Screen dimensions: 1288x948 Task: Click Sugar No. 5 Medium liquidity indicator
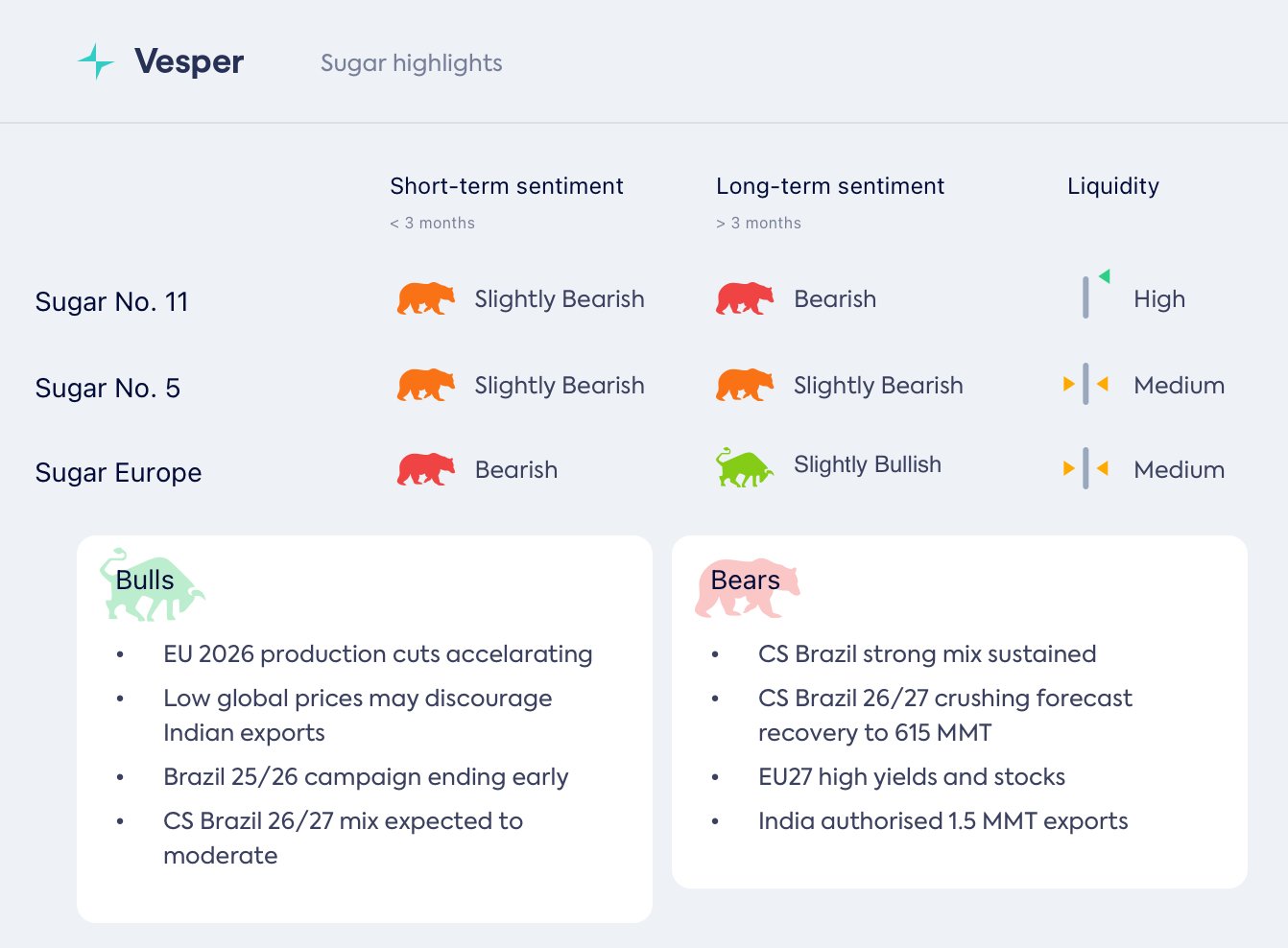[x=1085, y=385]
